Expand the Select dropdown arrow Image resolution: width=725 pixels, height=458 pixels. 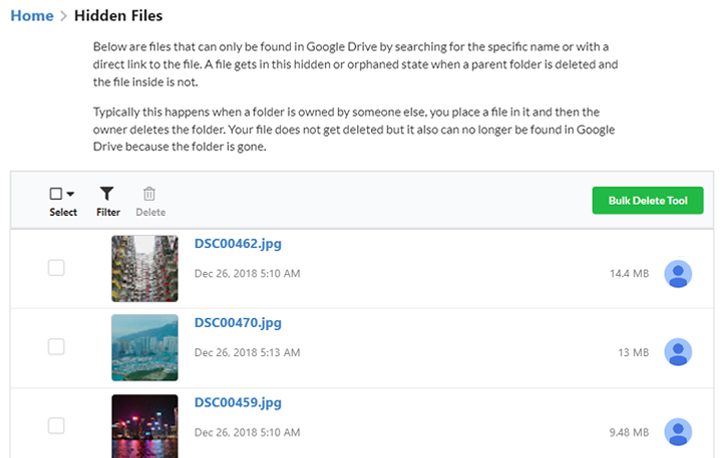[70, 194]
